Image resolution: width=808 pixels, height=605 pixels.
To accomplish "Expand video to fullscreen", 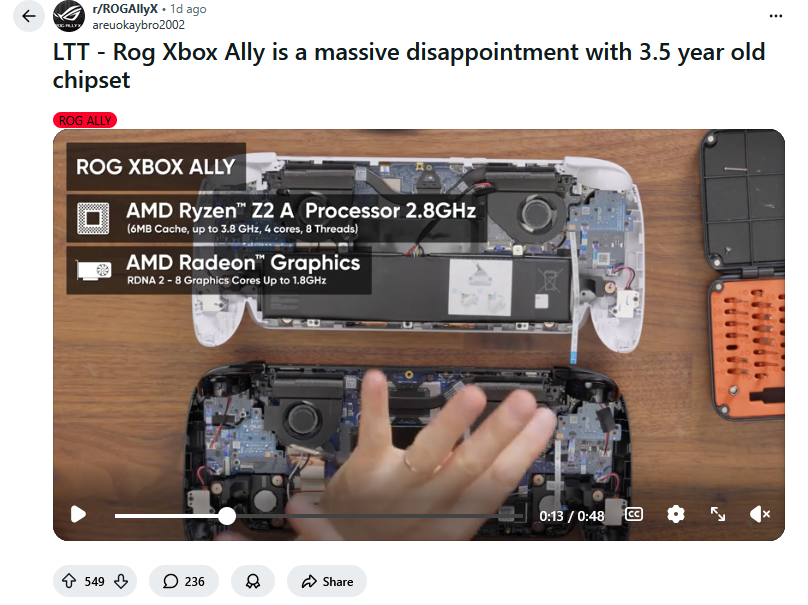I will (718, 514).
